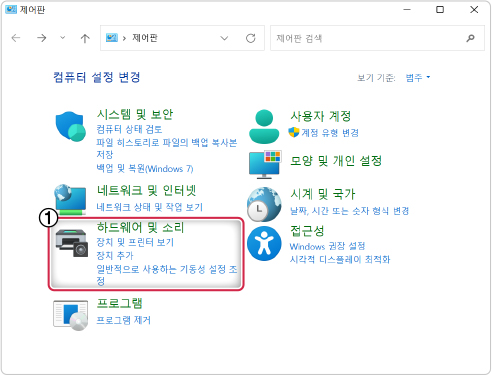The image size is (492, 375).
Task: Click the User Accounts person icon
Action: tap(264, 127)
